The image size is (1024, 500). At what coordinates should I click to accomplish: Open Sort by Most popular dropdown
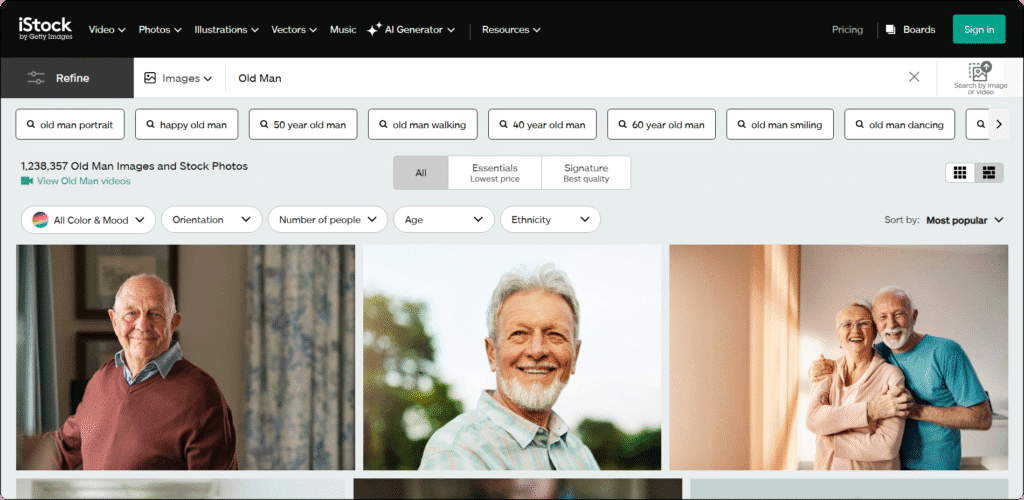pyautogui.click(x=964, y=220)
